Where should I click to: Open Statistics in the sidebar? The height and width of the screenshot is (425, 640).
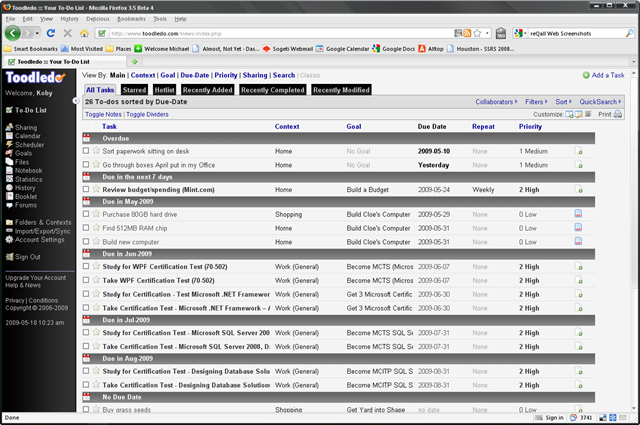pyautogui.click(x=29, y=179)
